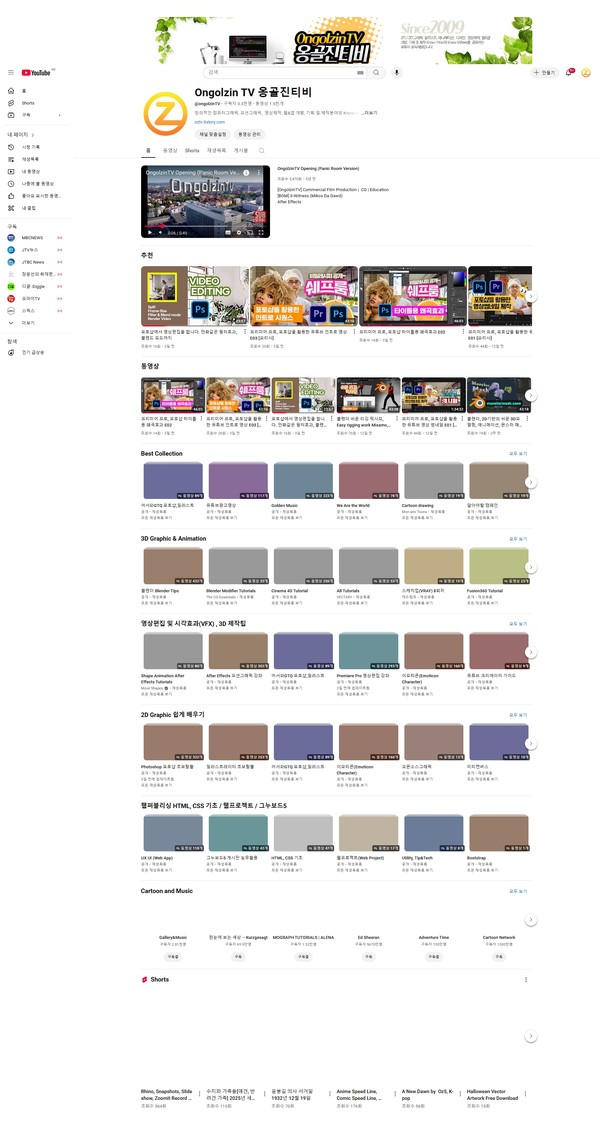
Task: Click the search magnifier button
Action: click(x=376, y=72)
